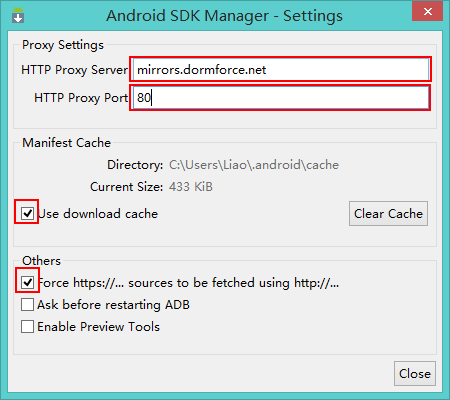This screenshot has width=450, height=400.
Task: Click into the HTTP Proxy Port field
Action: pyautogui.click(x=281, y=98)
